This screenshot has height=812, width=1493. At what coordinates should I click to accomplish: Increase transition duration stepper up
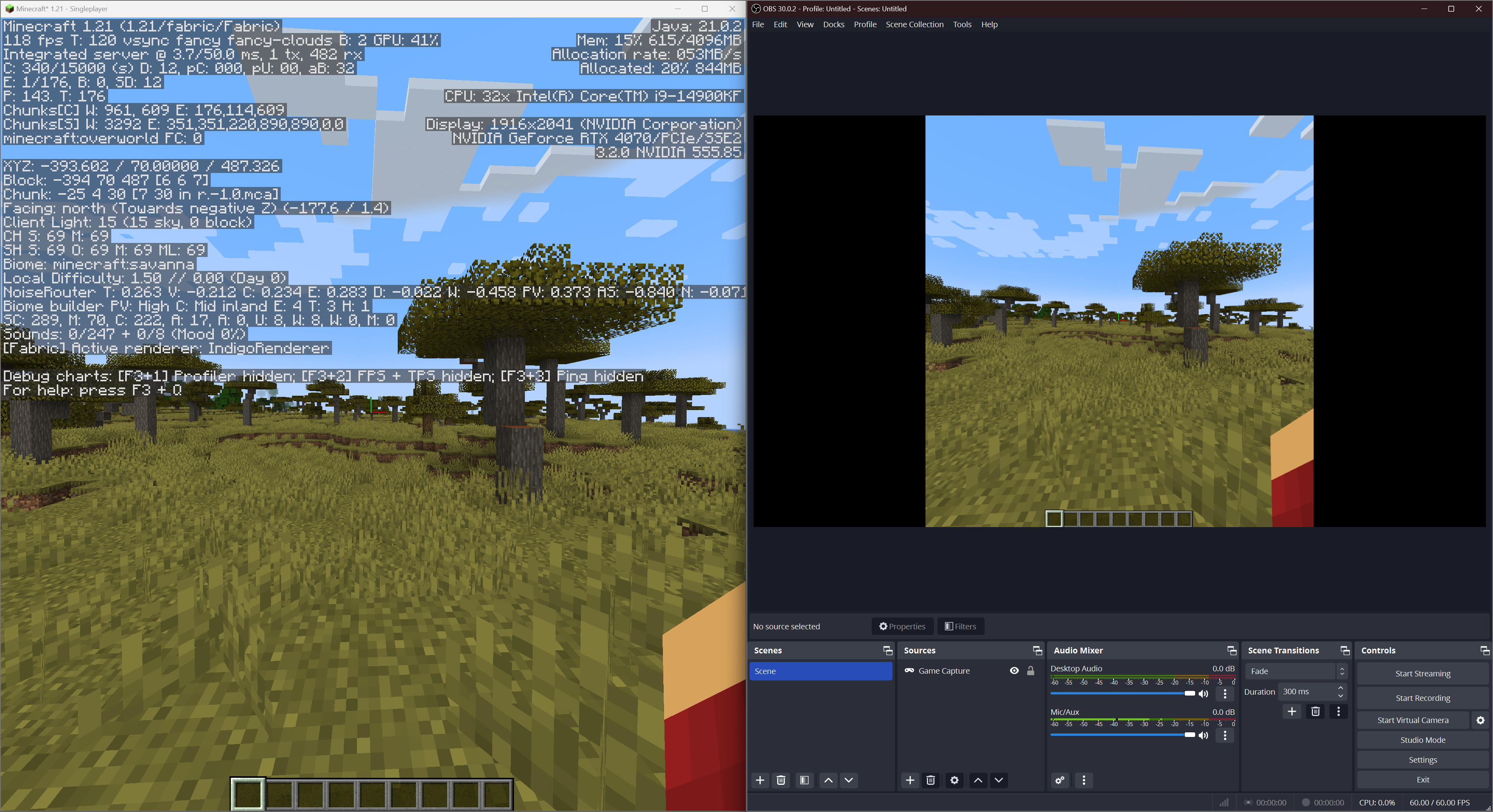(1341, 688)
